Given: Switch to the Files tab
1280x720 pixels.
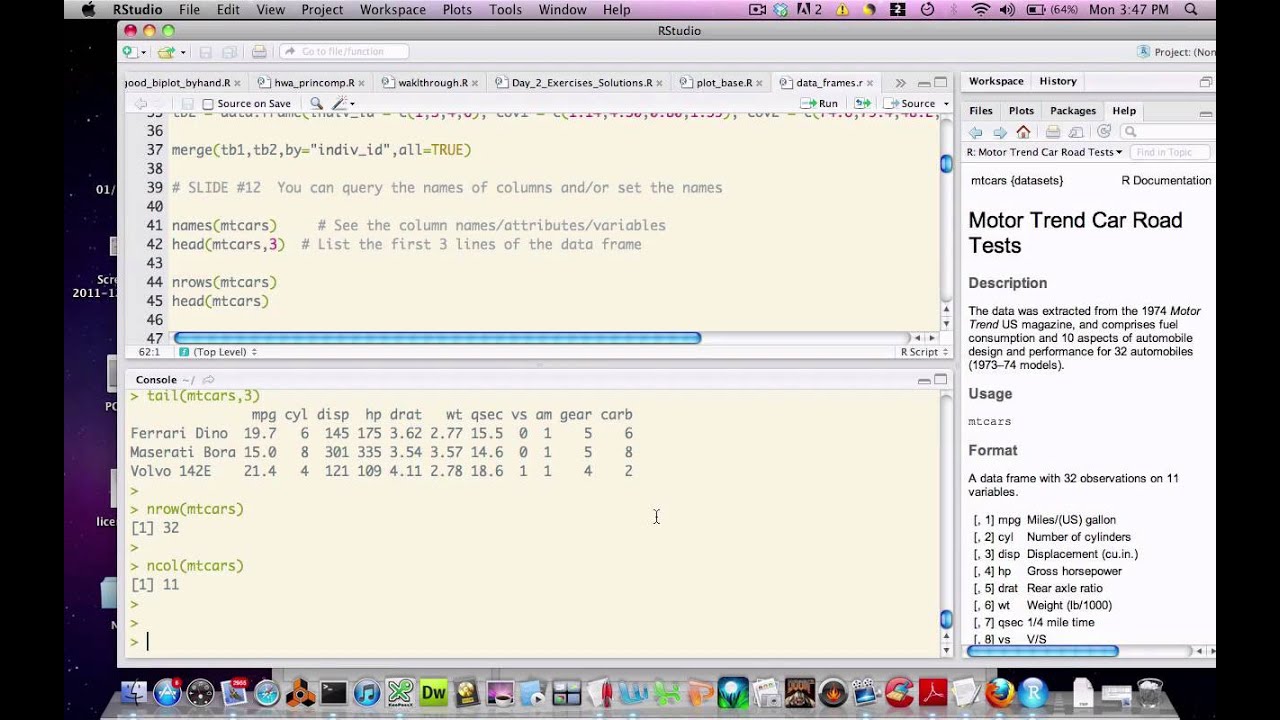Looking at the screenshot, I should tap(981, 111).
